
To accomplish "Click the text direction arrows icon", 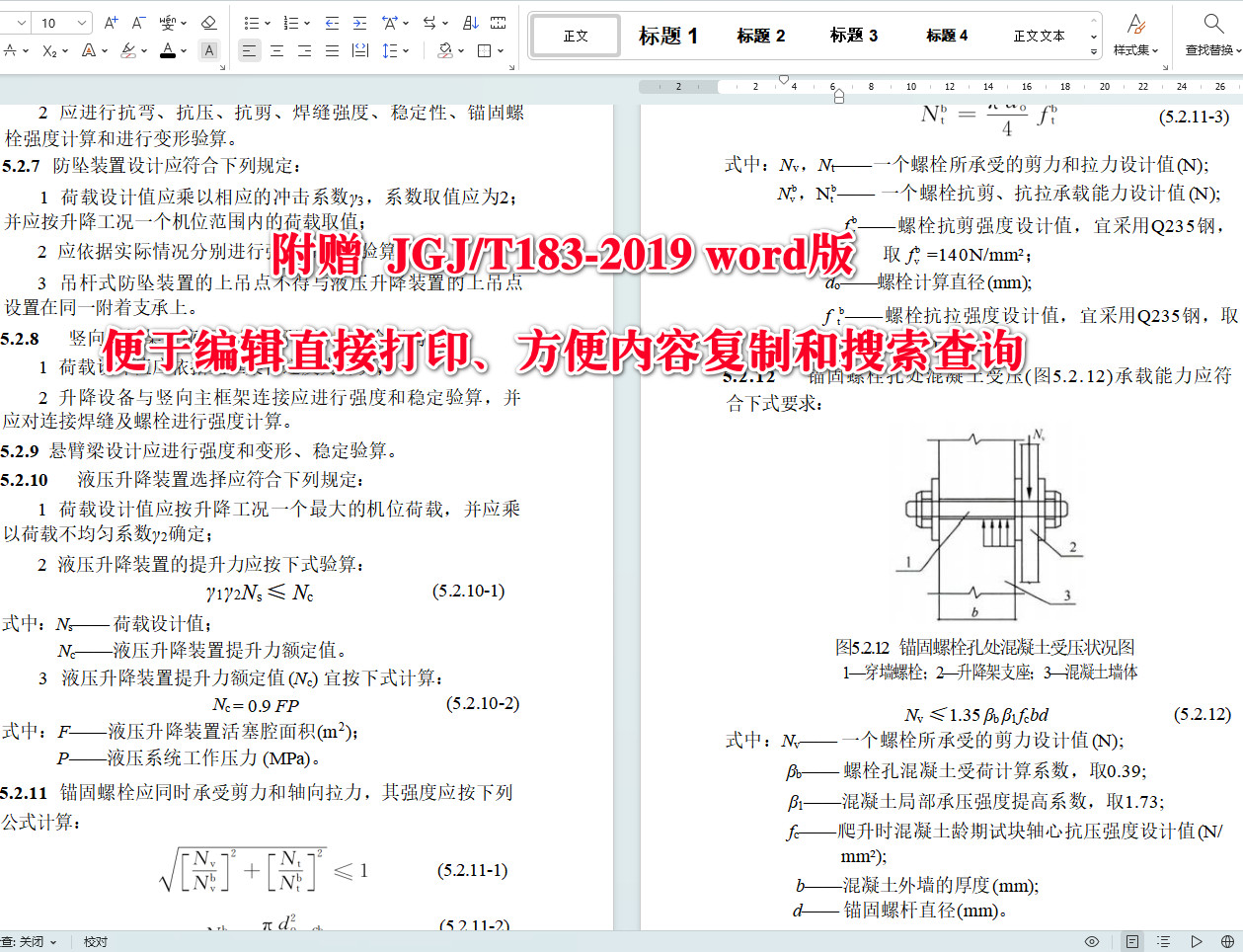I will click(x=429, y=23).
